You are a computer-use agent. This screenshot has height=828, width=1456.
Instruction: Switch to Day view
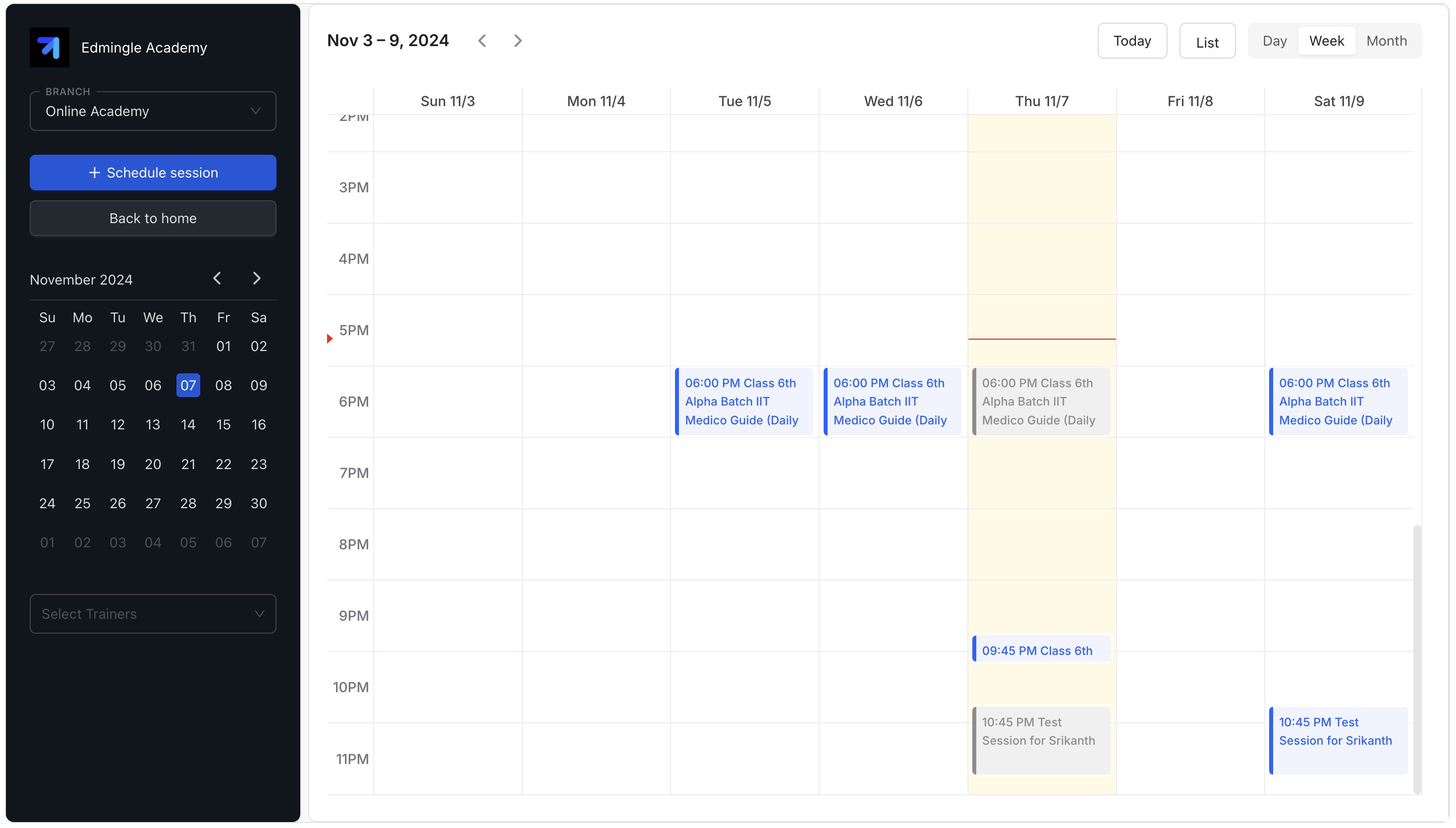(1274, 41)
